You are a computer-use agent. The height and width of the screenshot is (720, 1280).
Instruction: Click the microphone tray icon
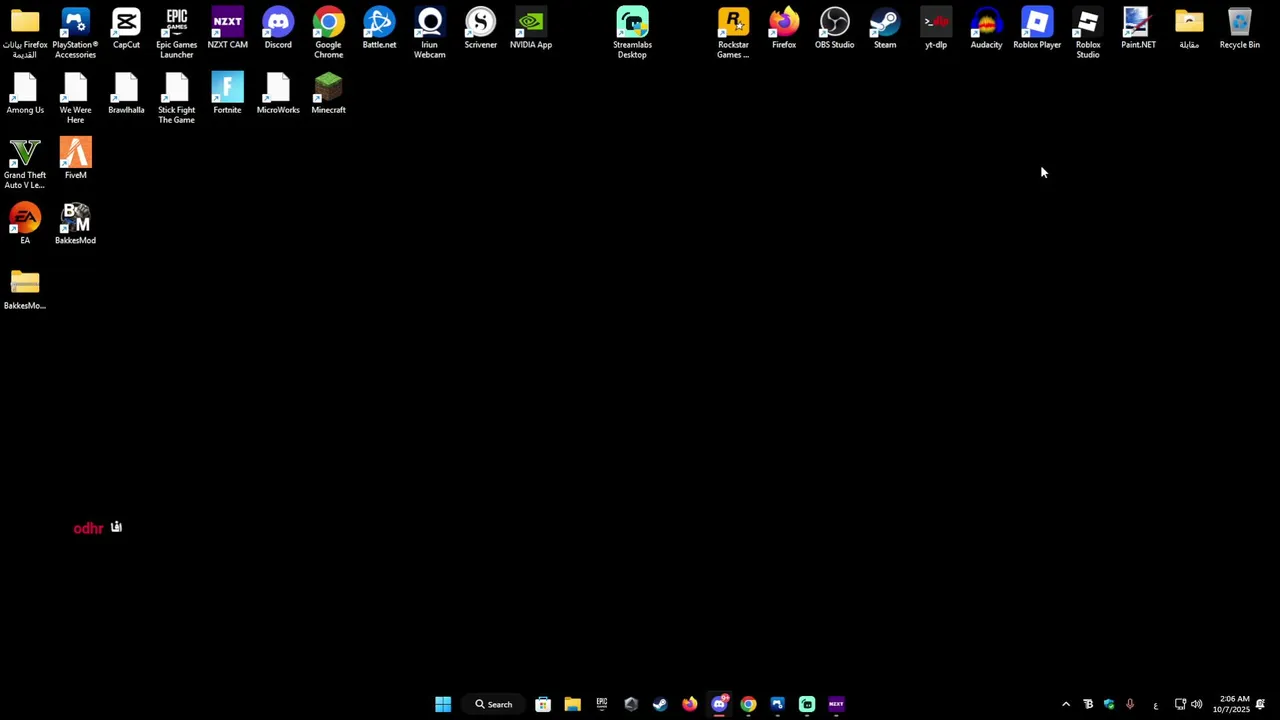pyautogui.click(x=1130, y=704)
